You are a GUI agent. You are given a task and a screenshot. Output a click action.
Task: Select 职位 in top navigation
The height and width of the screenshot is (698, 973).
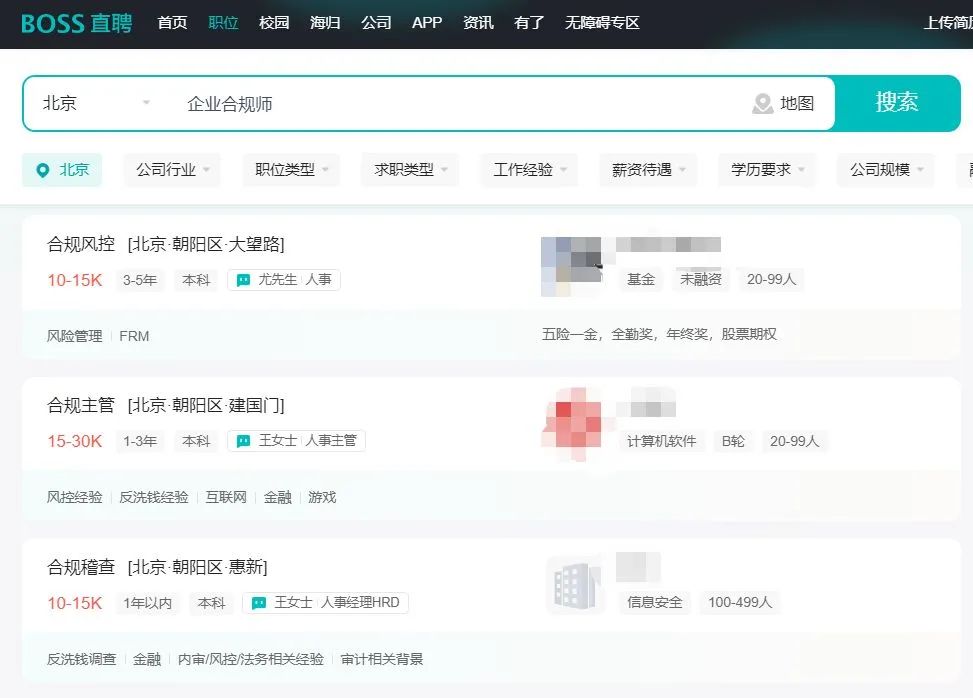tap(223, 23)
